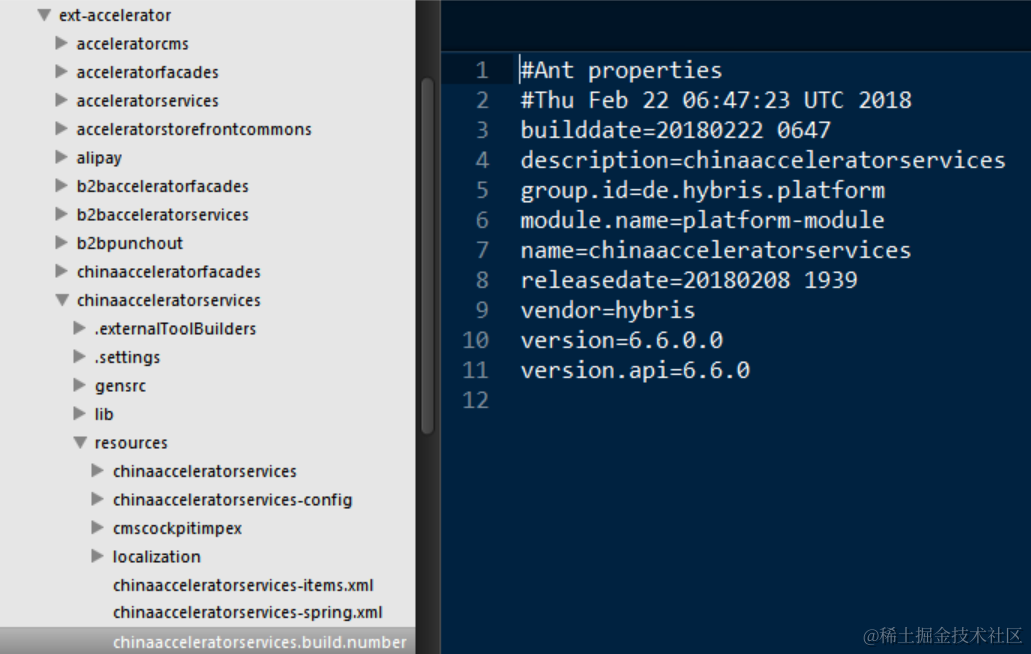Select the gensrc folder label
The image size is (1031, 654).
(120, 386)
